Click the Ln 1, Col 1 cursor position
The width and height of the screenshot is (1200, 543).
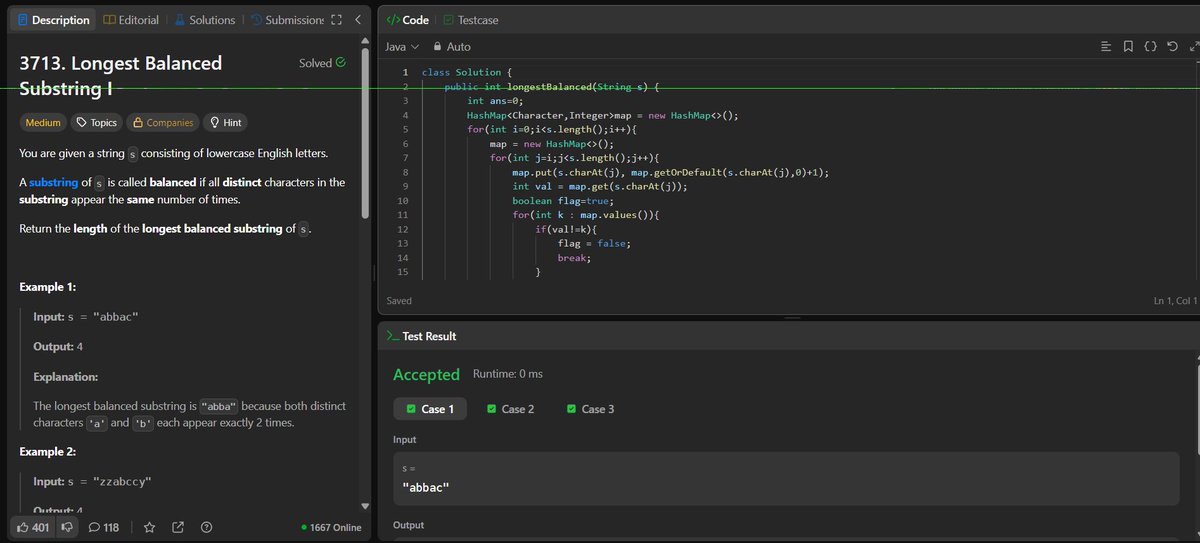[1174, 301]
